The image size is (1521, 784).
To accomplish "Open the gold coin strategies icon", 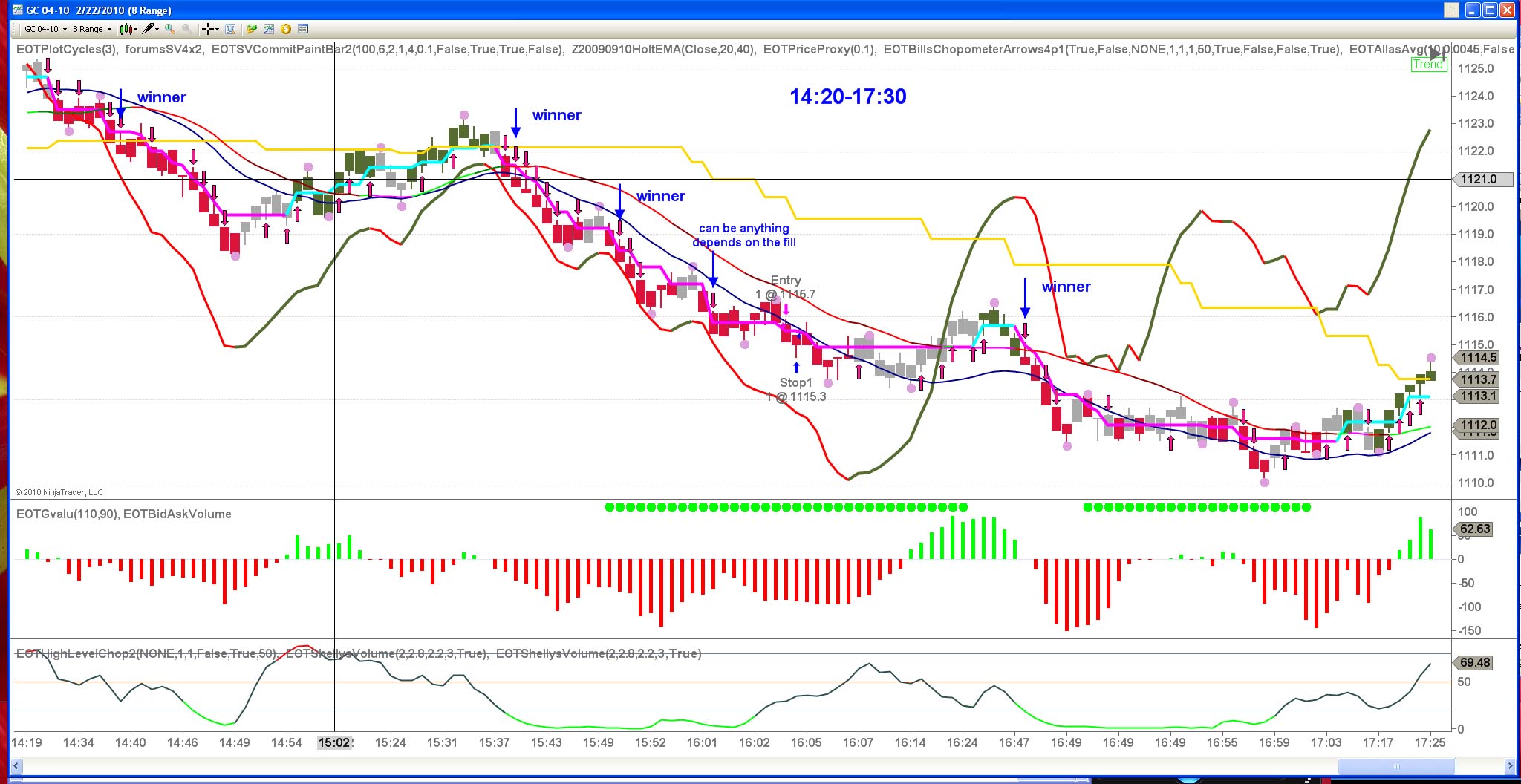I will click(286, 29).
